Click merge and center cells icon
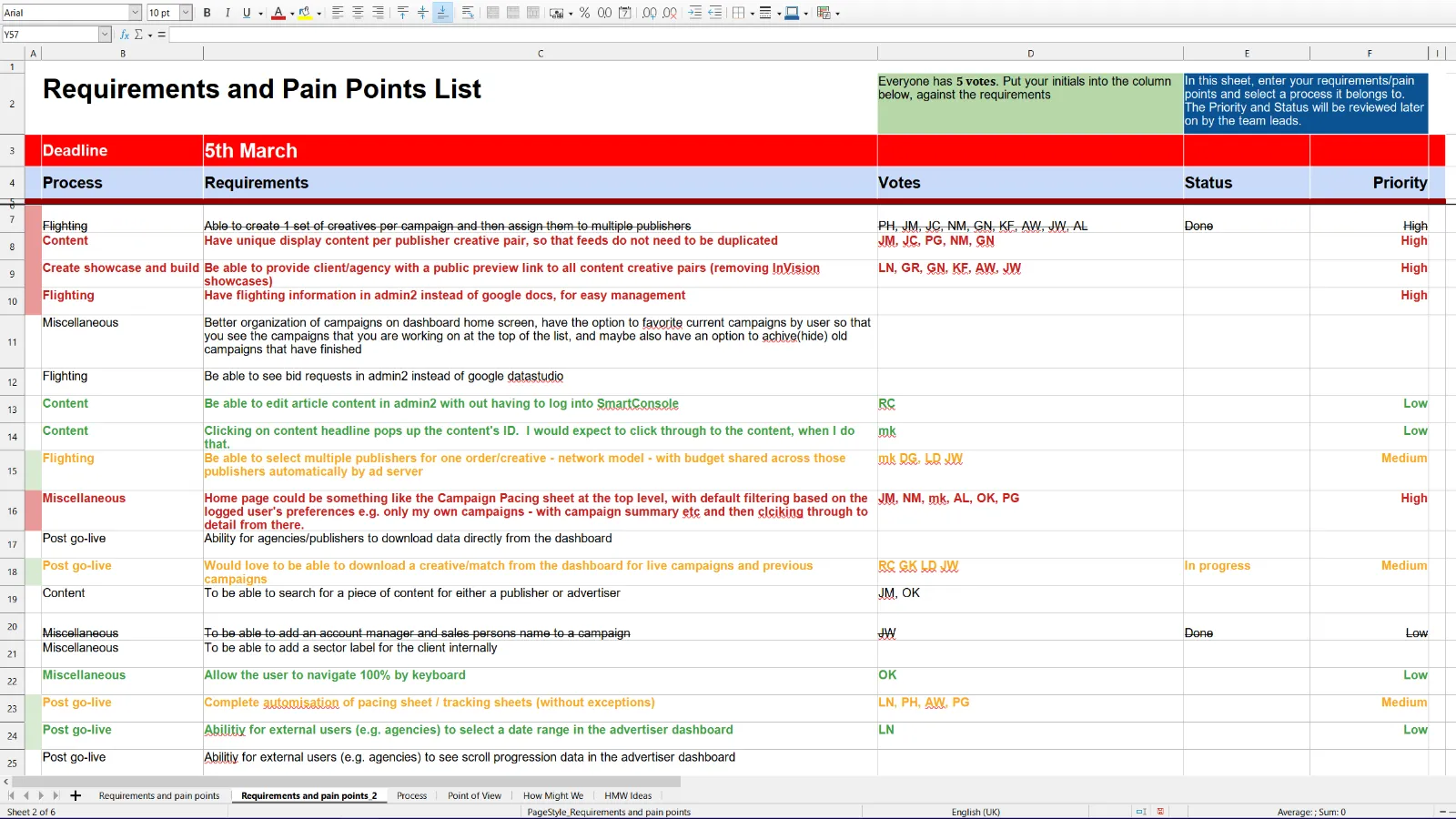Viewport: 1456px width, 819px height. (x=492, y=13)
